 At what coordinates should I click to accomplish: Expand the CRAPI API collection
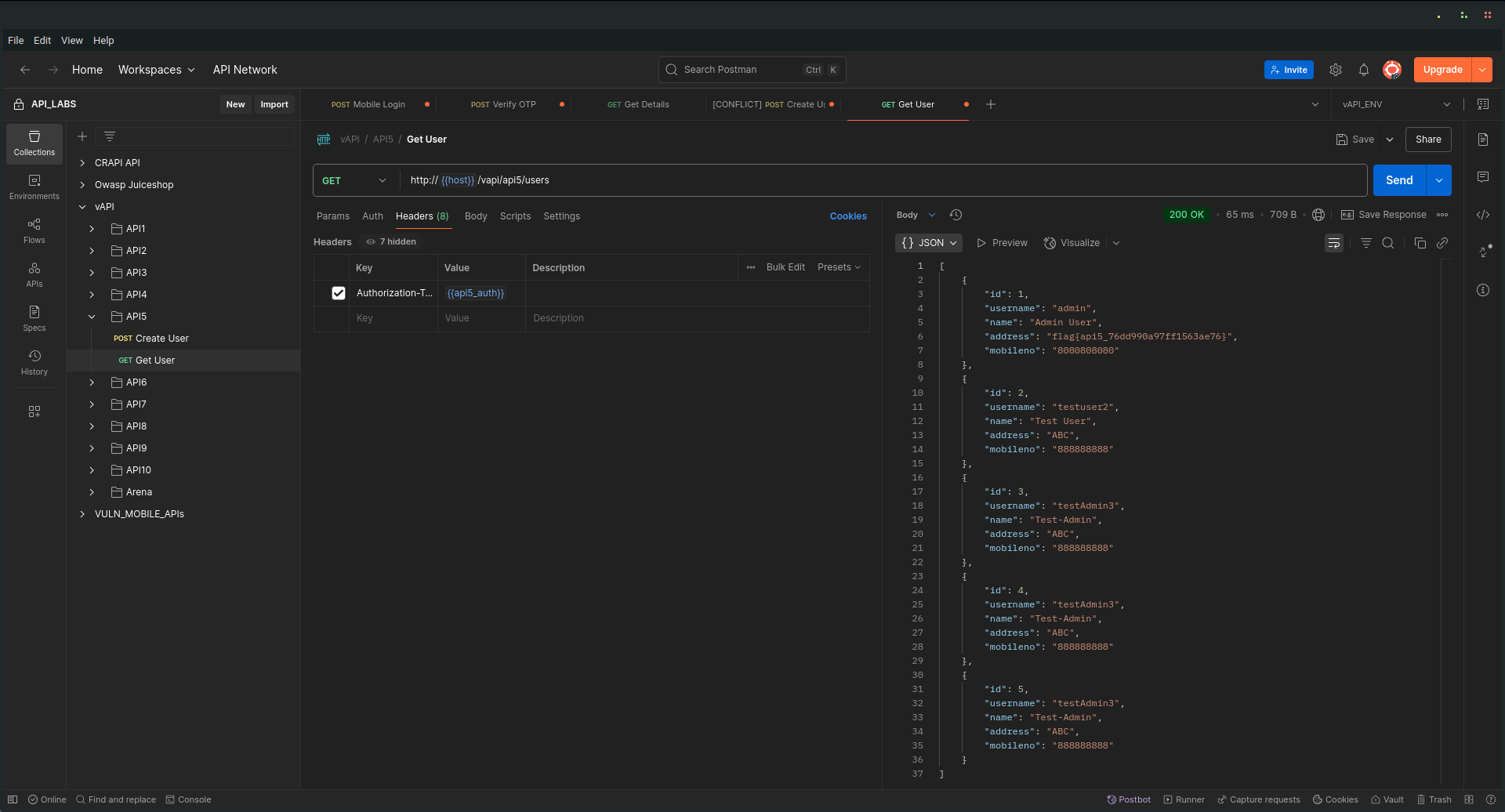click(x=82, y=163)
